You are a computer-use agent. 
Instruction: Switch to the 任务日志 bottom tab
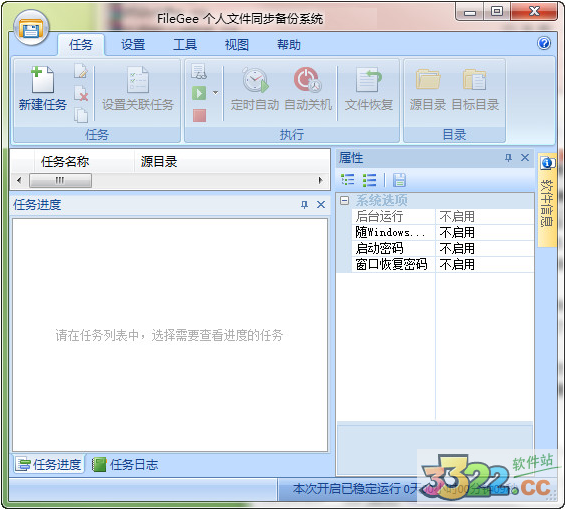125,464
